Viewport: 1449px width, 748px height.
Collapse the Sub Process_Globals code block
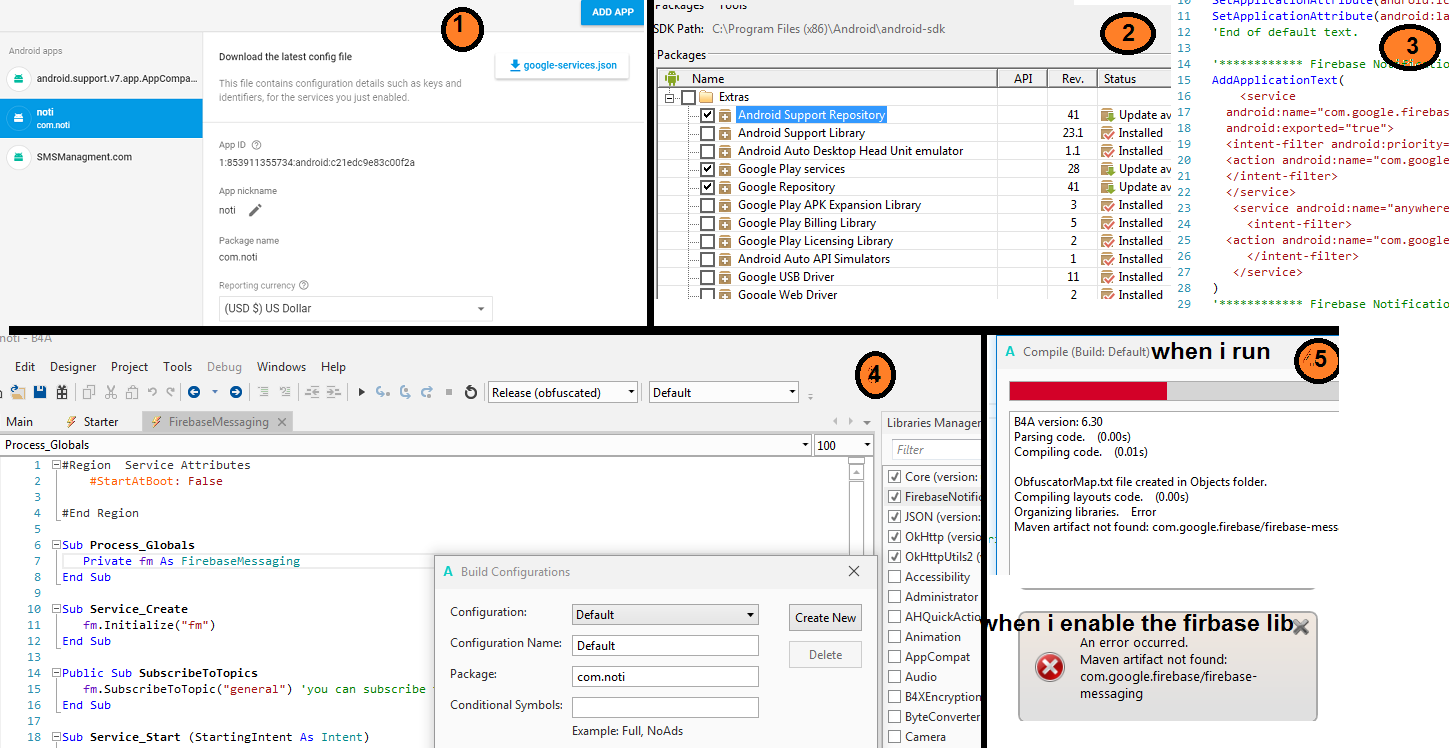pos(54,545)
